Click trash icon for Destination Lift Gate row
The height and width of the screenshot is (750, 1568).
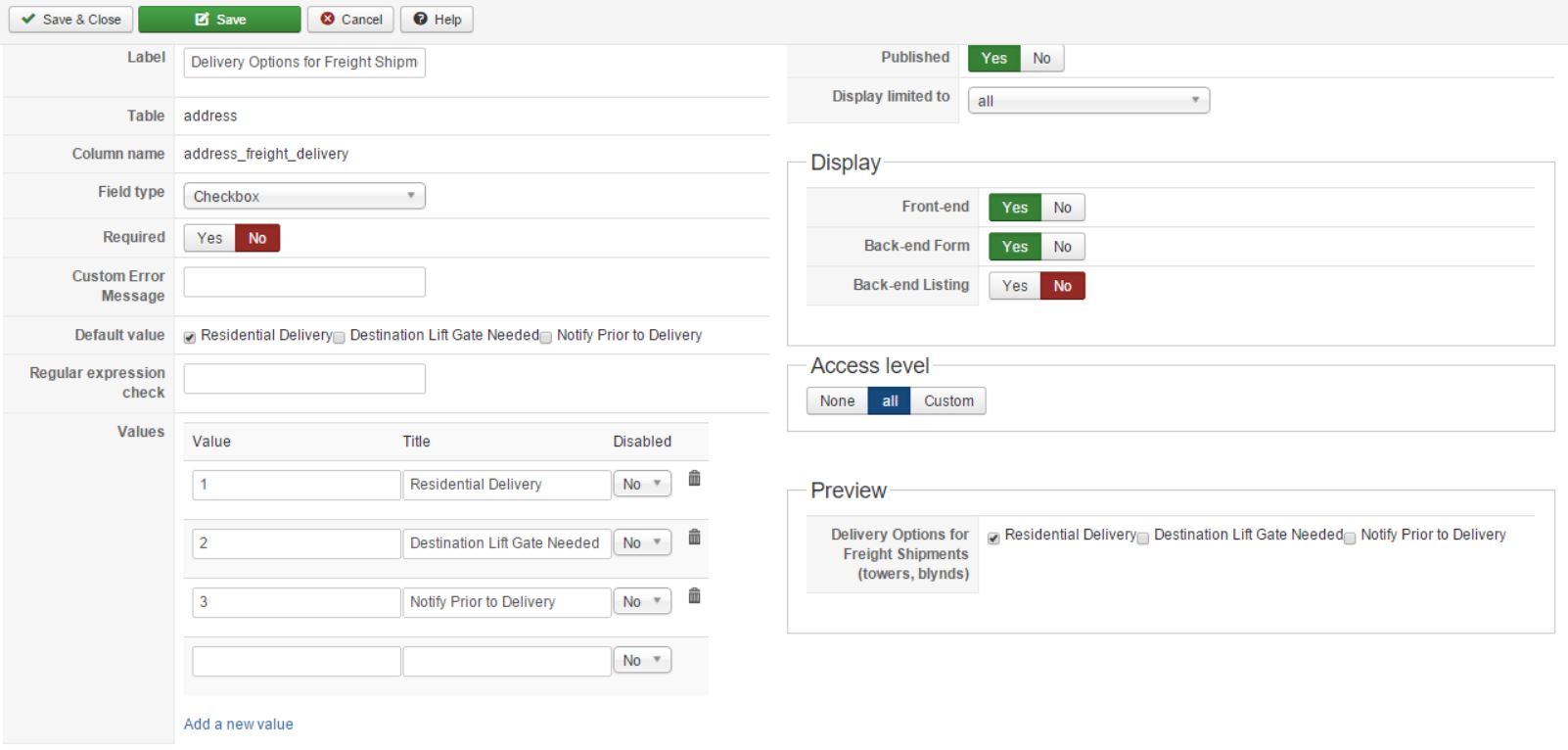click(x=694, y=538)
